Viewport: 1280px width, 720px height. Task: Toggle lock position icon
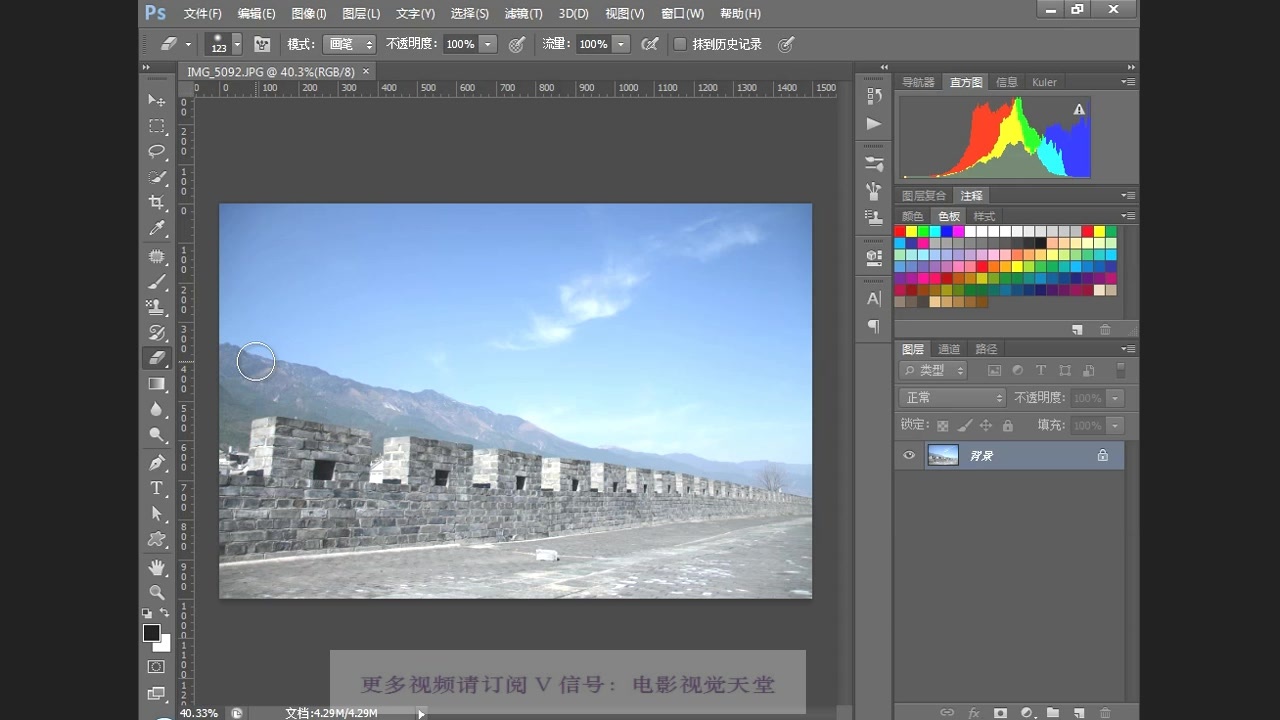point(986,425)
